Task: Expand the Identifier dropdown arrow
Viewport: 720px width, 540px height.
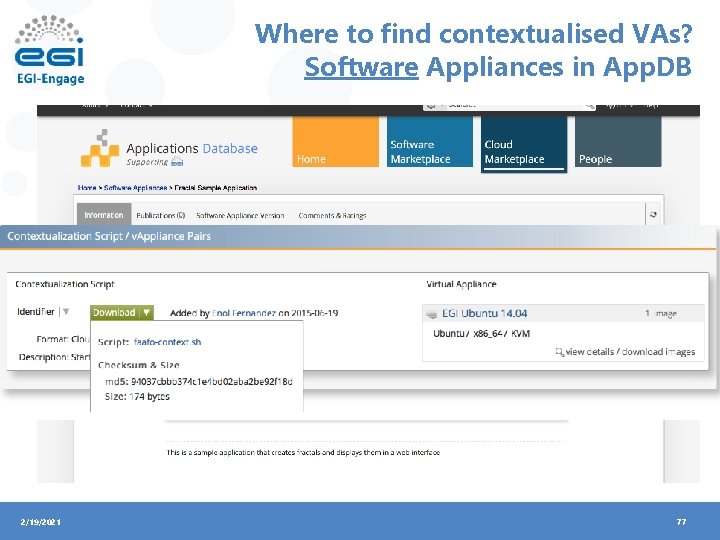Action: point(66,311)
